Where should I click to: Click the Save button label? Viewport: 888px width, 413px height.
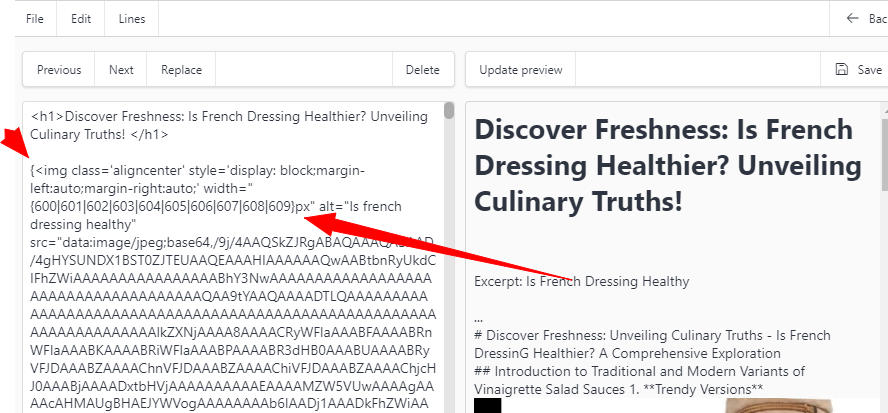click(x=869, y=70)
